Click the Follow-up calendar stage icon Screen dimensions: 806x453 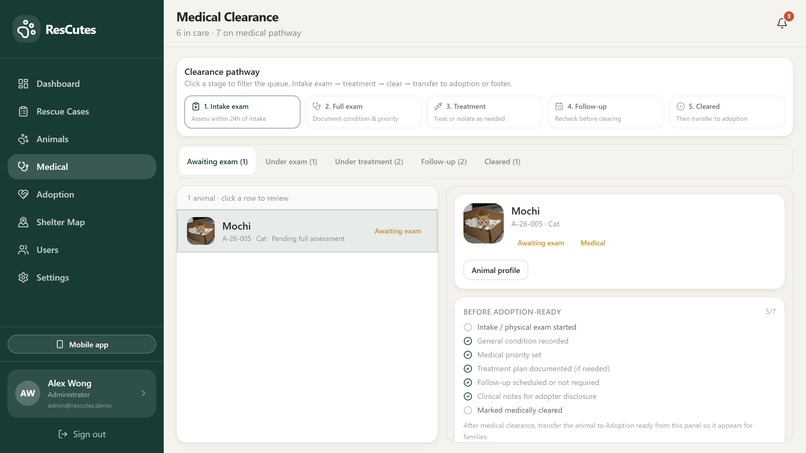(559, 106)
